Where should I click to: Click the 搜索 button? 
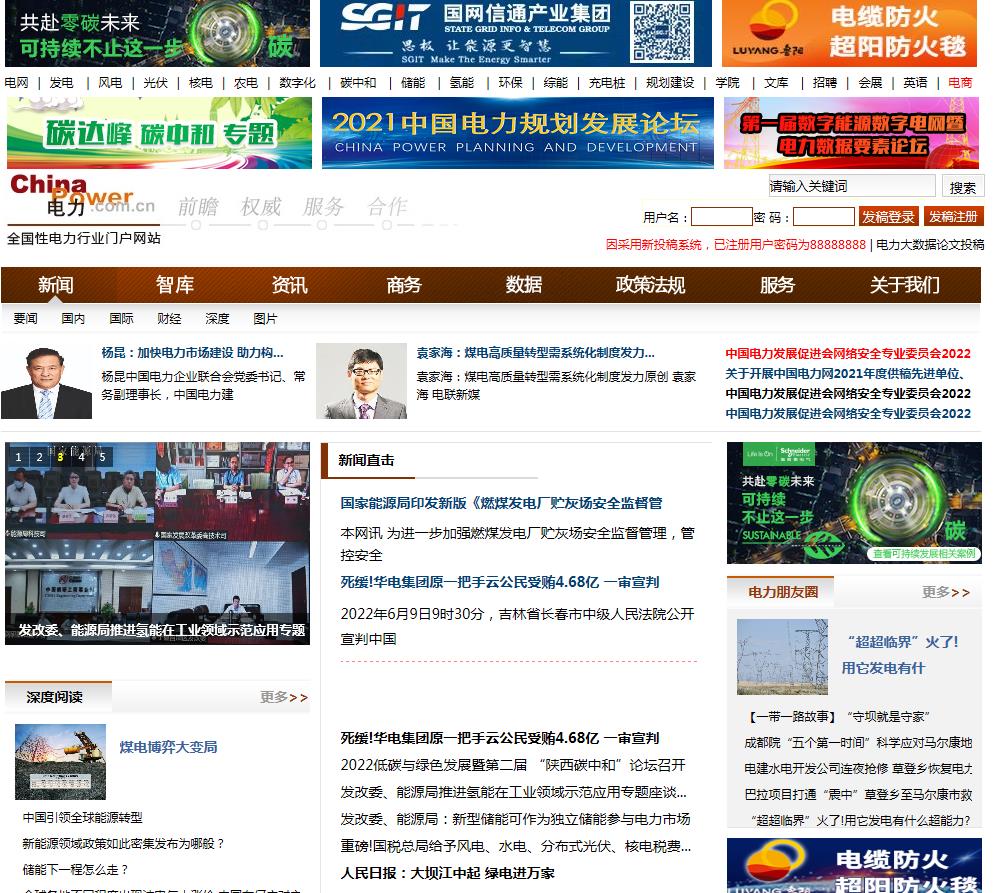(962, 187)
